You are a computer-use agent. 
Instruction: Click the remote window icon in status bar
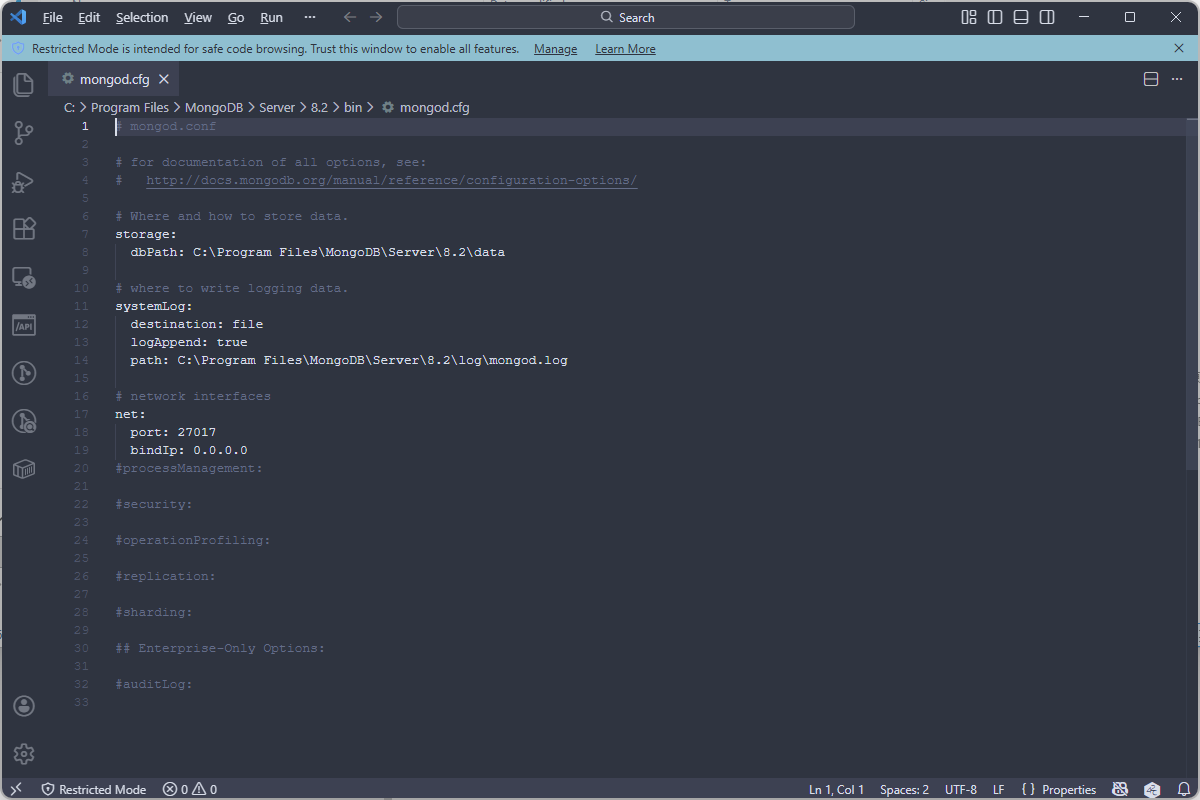(16, 789)
